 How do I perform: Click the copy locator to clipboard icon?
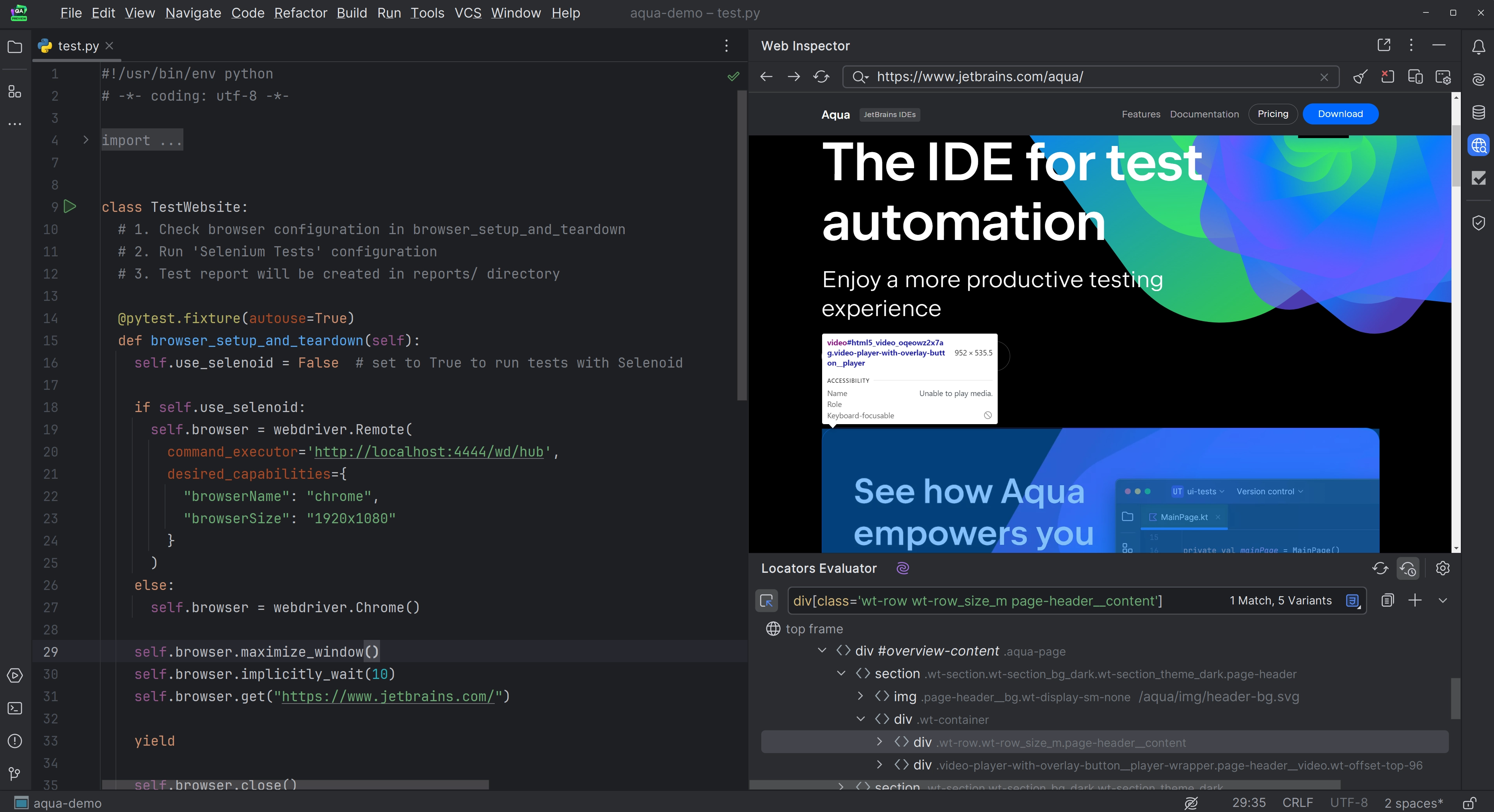[x=1387, y=600]
